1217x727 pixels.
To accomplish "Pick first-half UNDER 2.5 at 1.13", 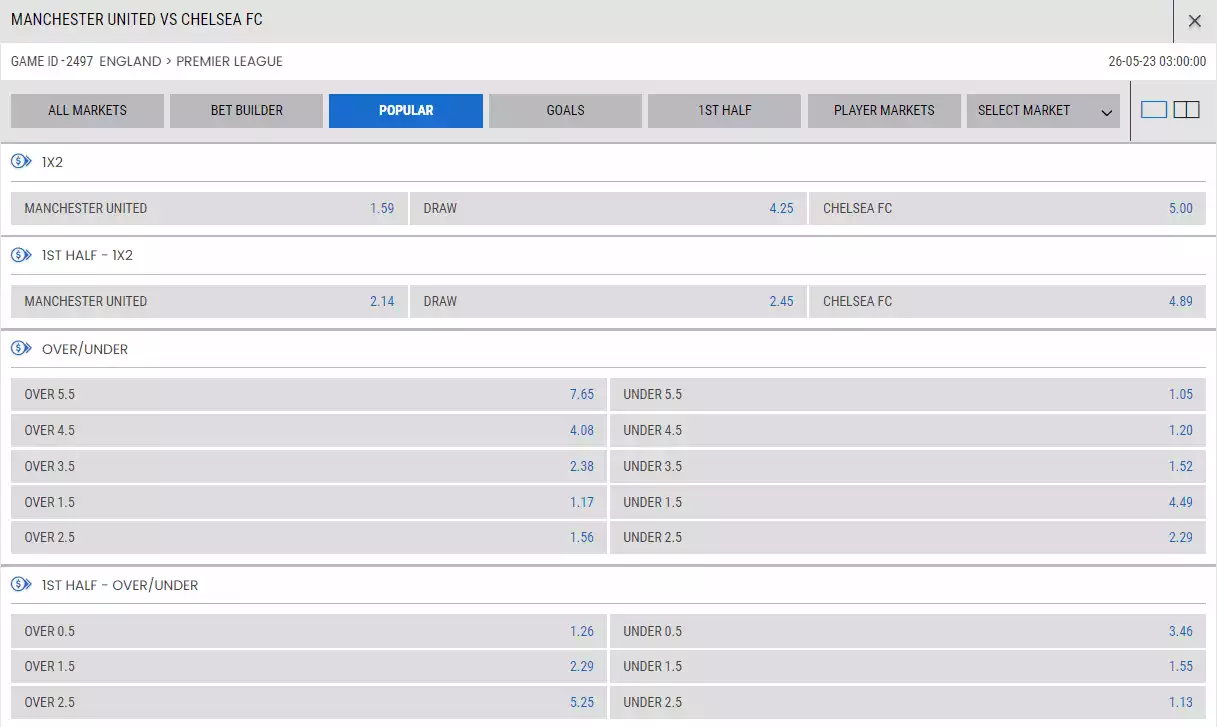I will [908, 703].
